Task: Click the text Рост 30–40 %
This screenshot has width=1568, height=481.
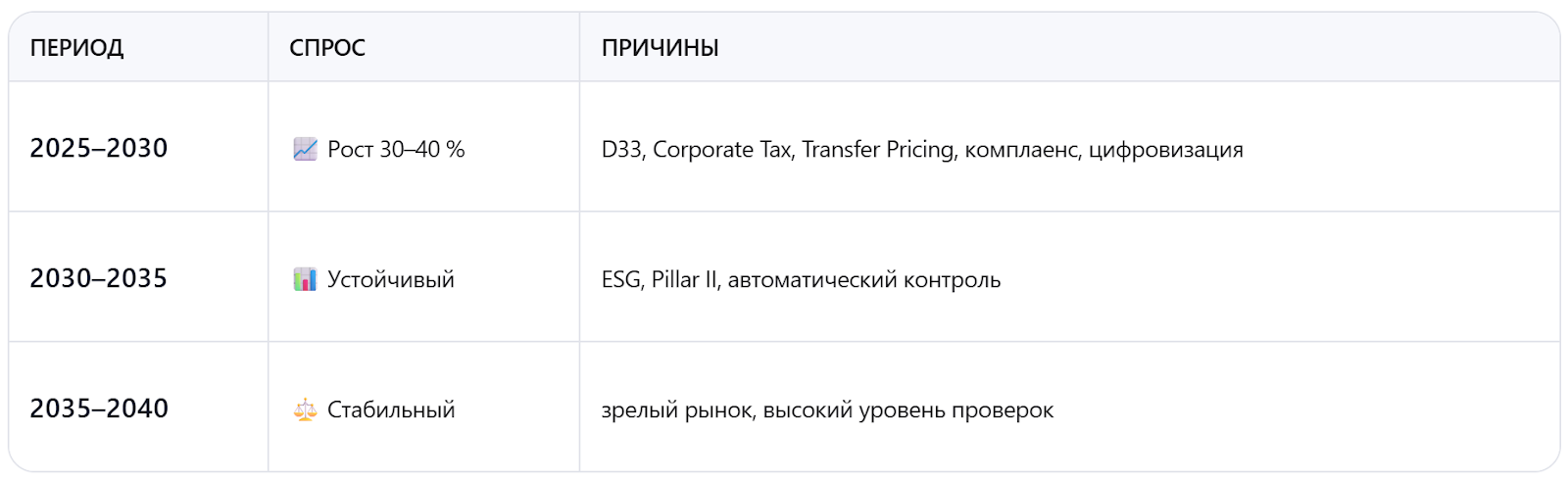Action: pyautogui.click(x=396, y=149)
